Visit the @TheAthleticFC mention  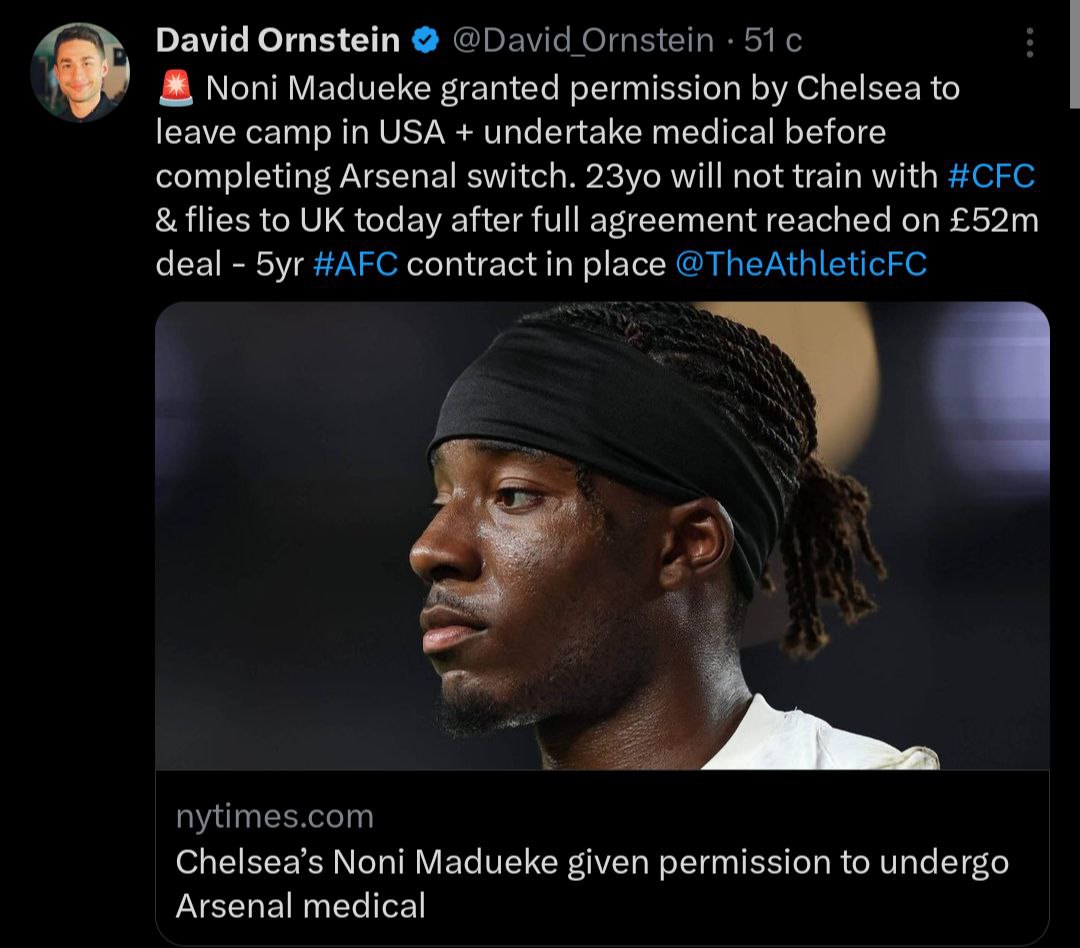click(x=802, y=264)
